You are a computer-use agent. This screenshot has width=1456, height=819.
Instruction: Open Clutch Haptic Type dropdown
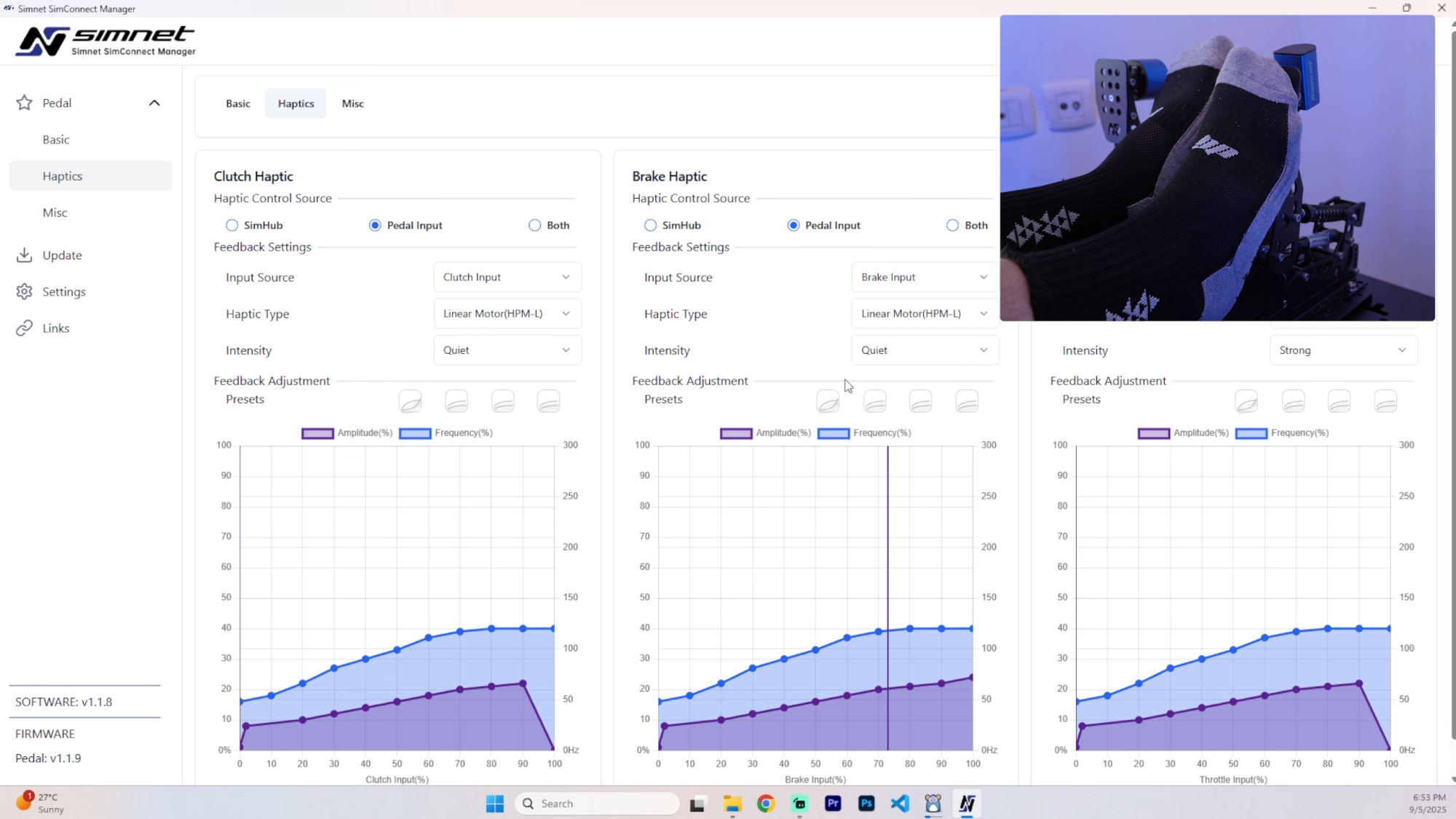pos(507,314)
